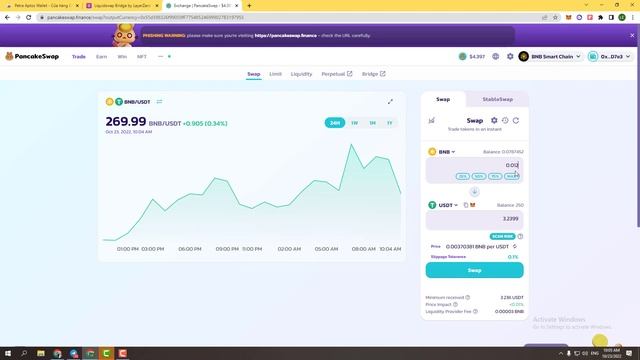Open the language globe selector

[x=496, y=56]
